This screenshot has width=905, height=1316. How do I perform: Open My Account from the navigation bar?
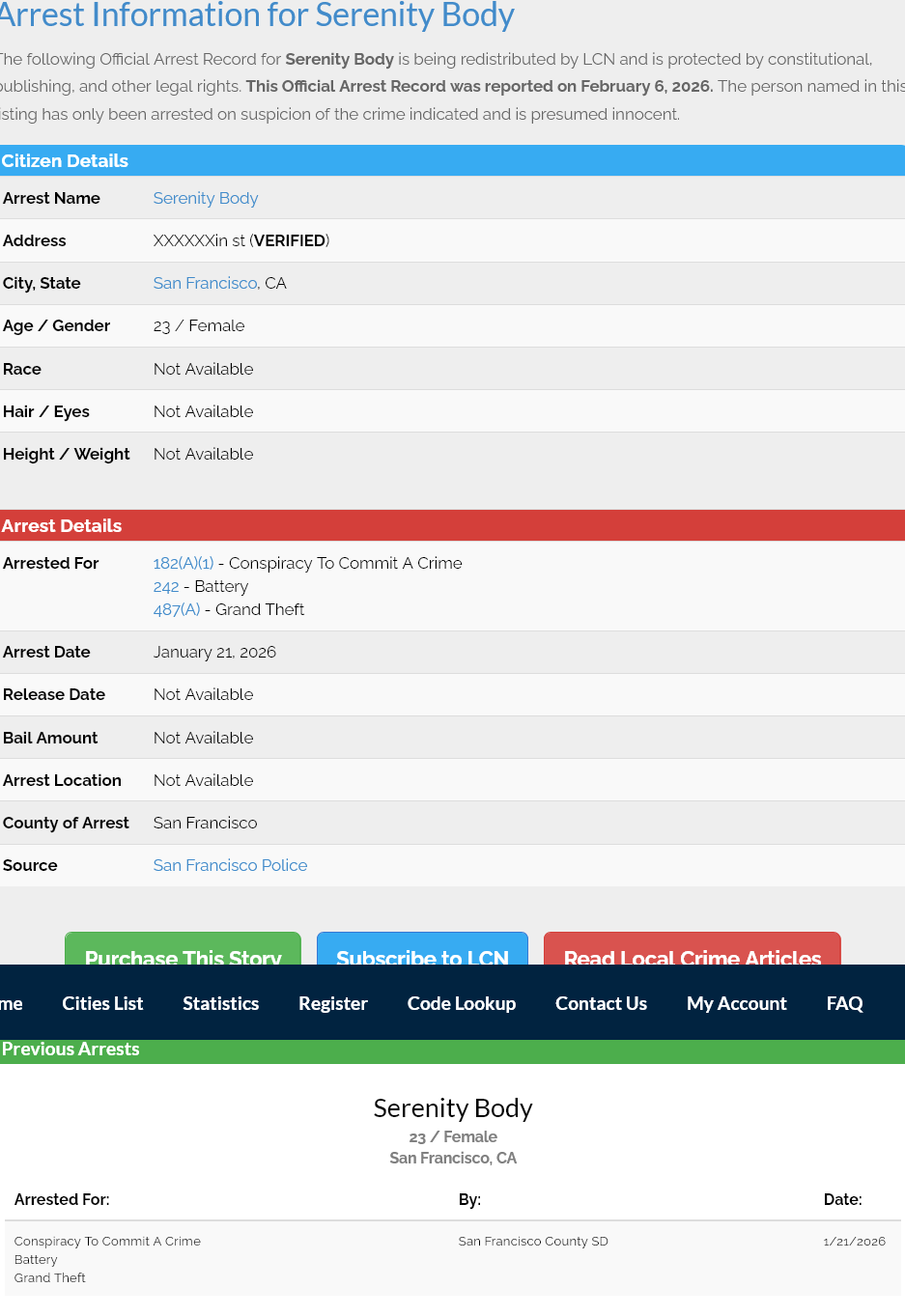pos(736,1003)
